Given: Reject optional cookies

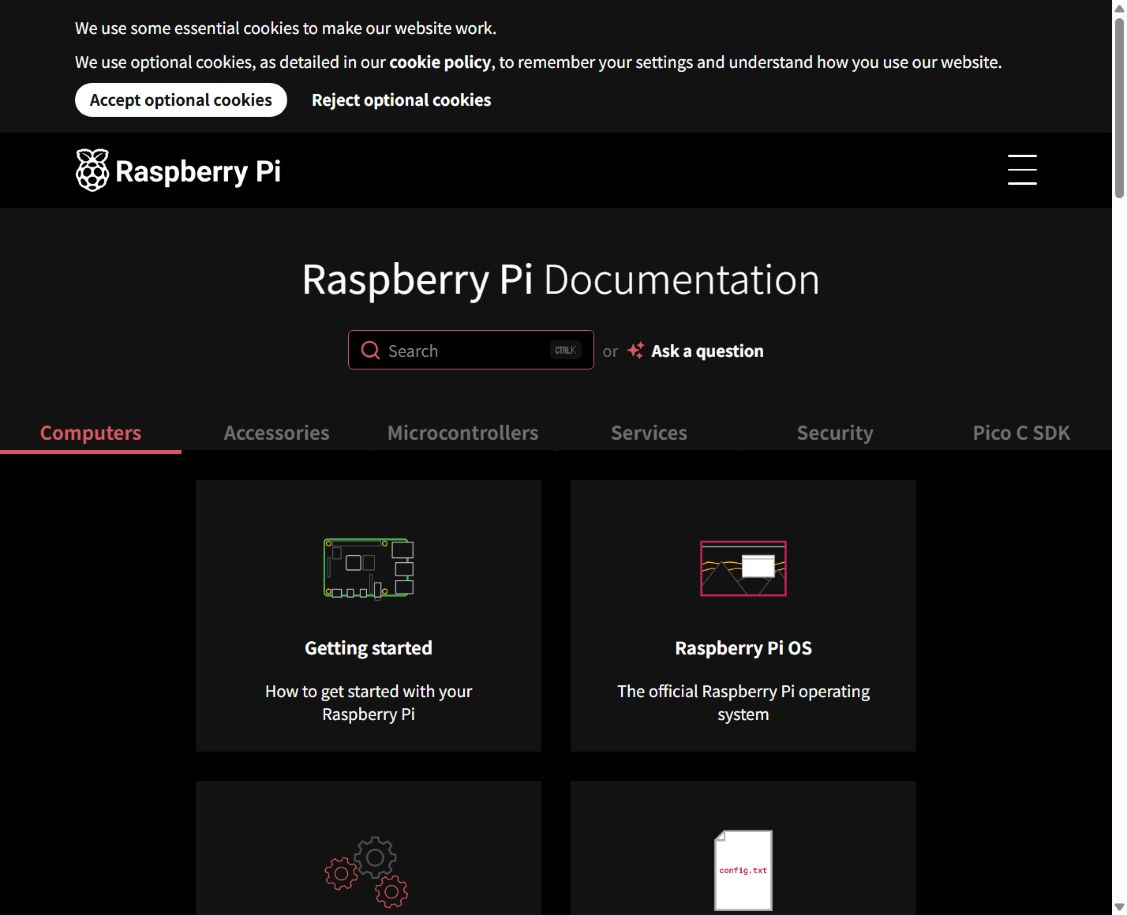Looking at the screenshot, I should point(401,100).
